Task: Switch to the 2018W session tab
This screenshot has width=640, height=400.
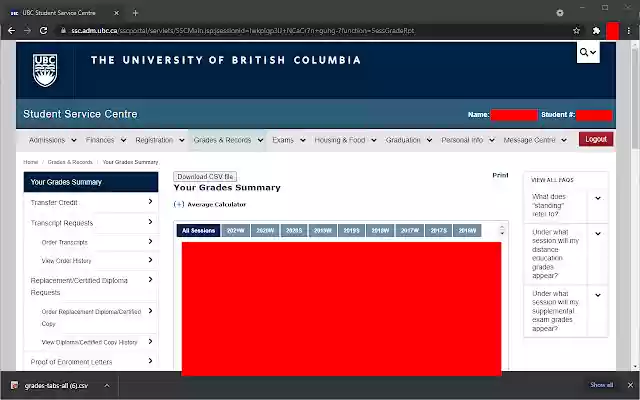Action: 380,231
